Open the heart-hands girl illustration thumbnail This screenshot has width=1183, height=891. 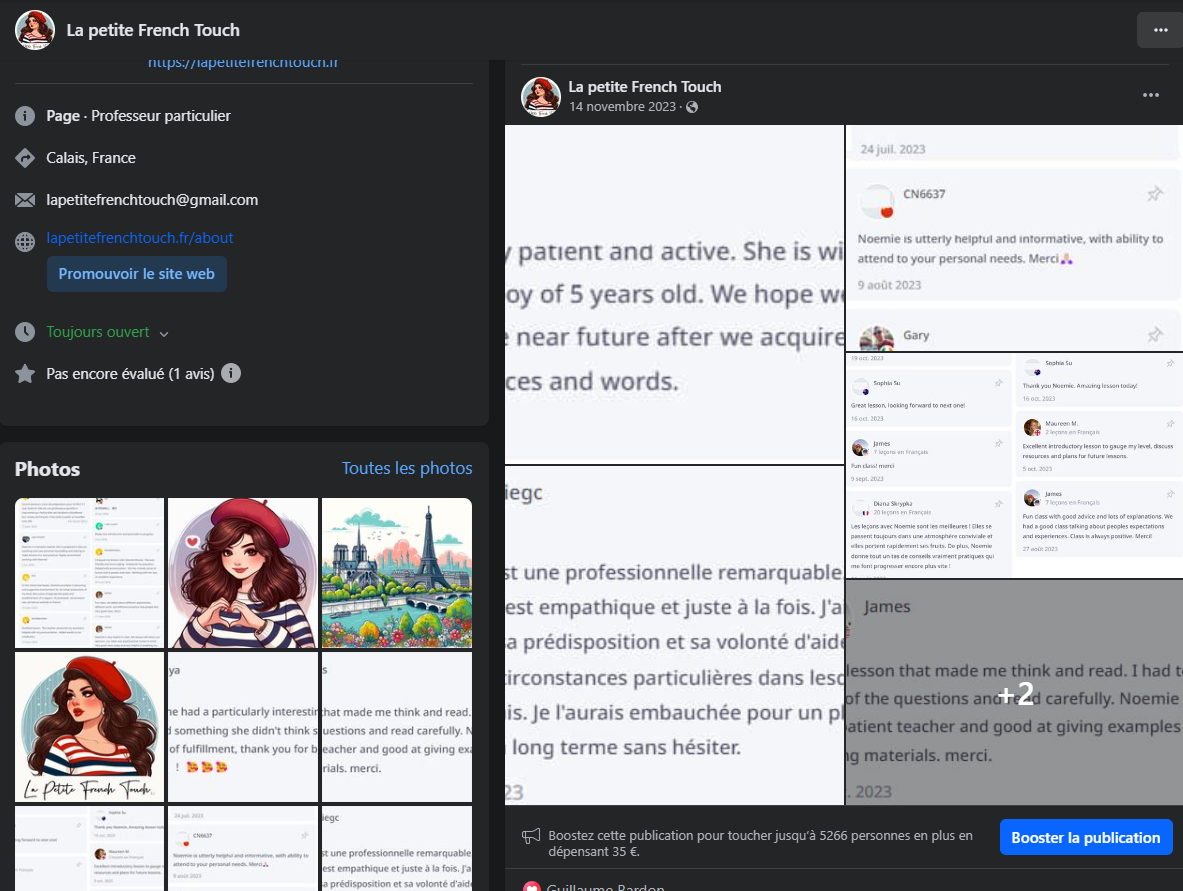[242, 573]
